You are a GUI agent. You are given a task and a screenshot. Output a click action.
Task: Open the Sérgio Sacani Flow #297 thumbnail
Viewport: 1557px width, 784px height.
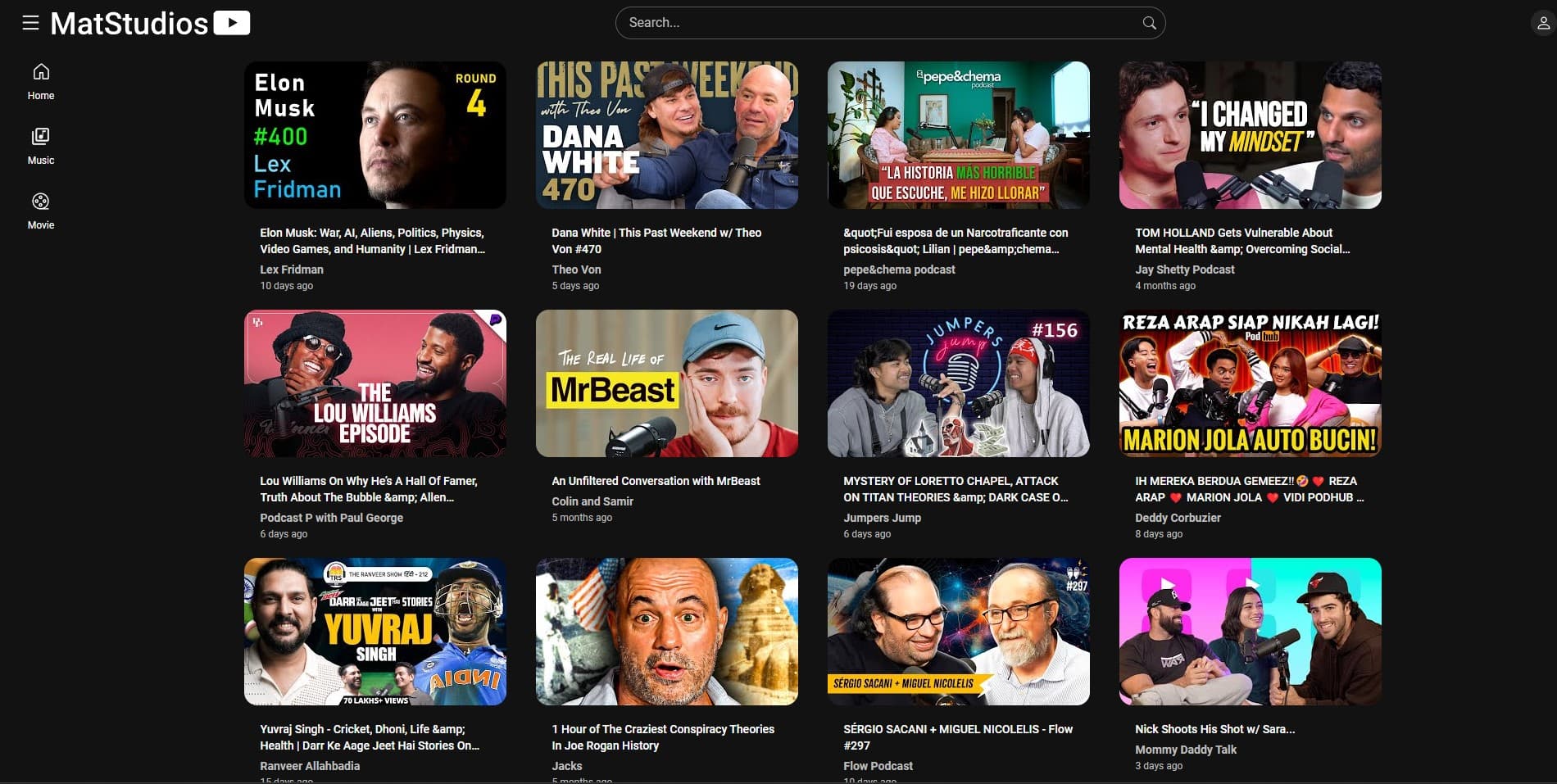coord(959,632)
